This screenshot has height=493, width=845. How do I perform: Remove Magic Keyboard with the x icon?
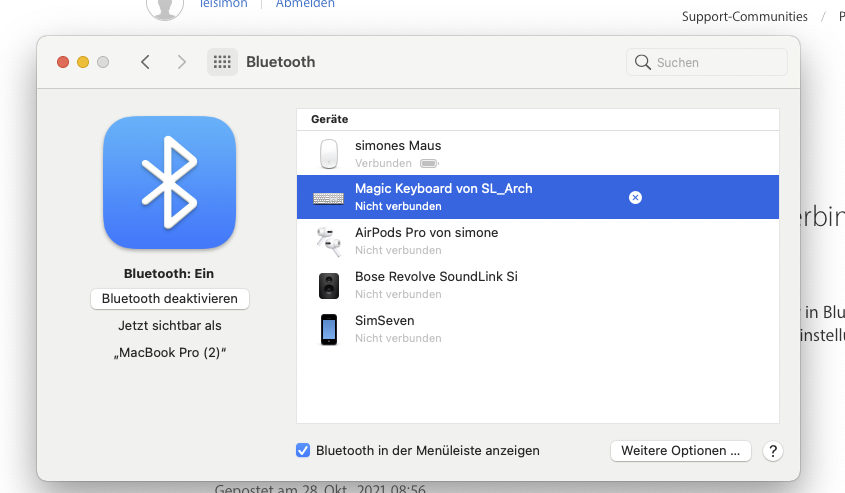pyautogui.click(x=635, y=197)
